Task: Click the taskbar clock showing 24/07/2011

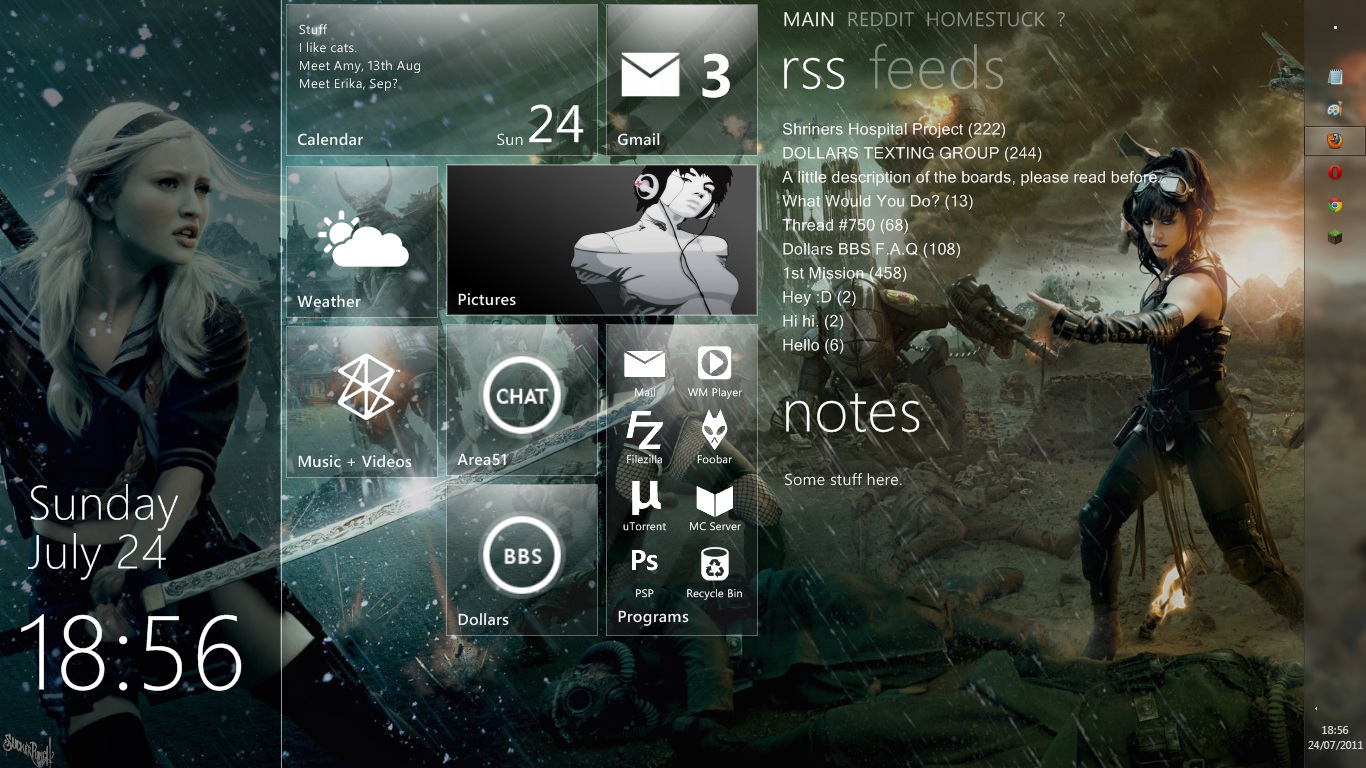Action: pyautogui.click(x=1335, y=738)
